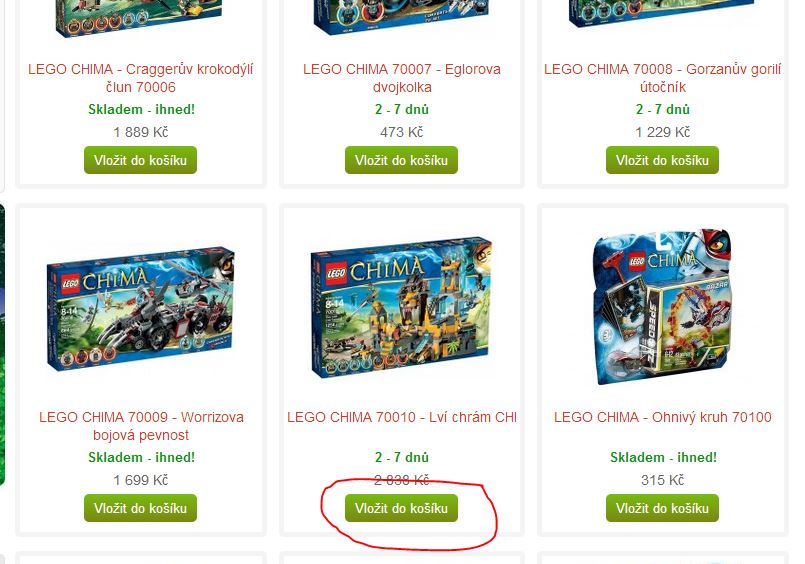The width and height of the screenshot is (805, 564).
Task: Open LEGO CHIMA 70008 Gorzanův gorilí útočník link
Action: [662, 78]
